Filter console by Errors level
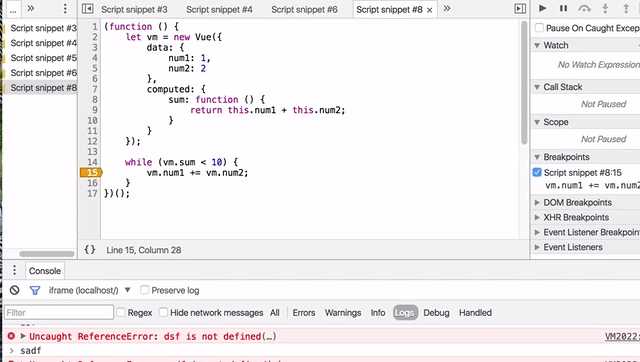The image size is (640, 362). (x=304, y=313)
